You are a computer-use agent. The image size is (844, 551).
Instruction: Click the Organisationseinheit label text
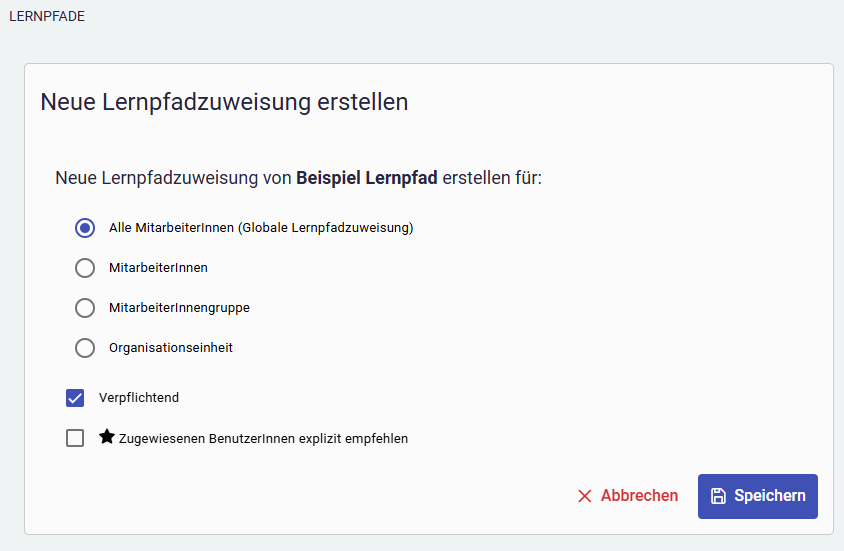point(170,348)
